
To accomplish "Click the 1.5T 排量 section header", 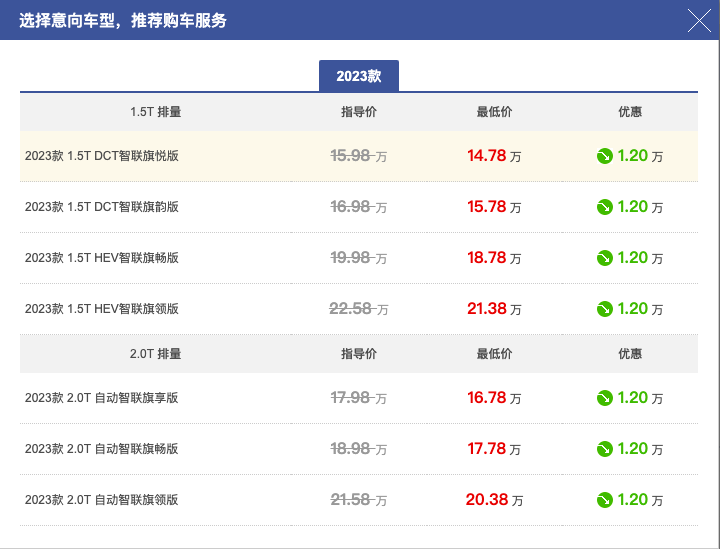I will (156, 112).
